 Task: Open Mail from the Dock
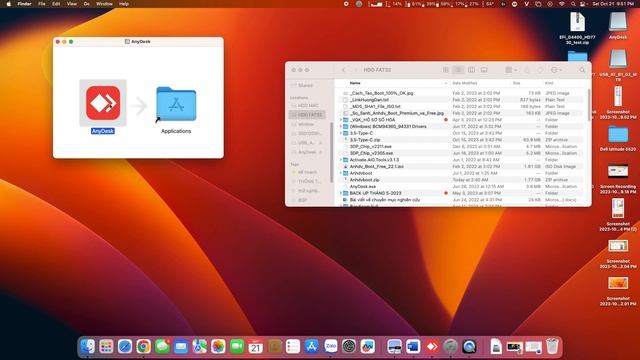181,347
